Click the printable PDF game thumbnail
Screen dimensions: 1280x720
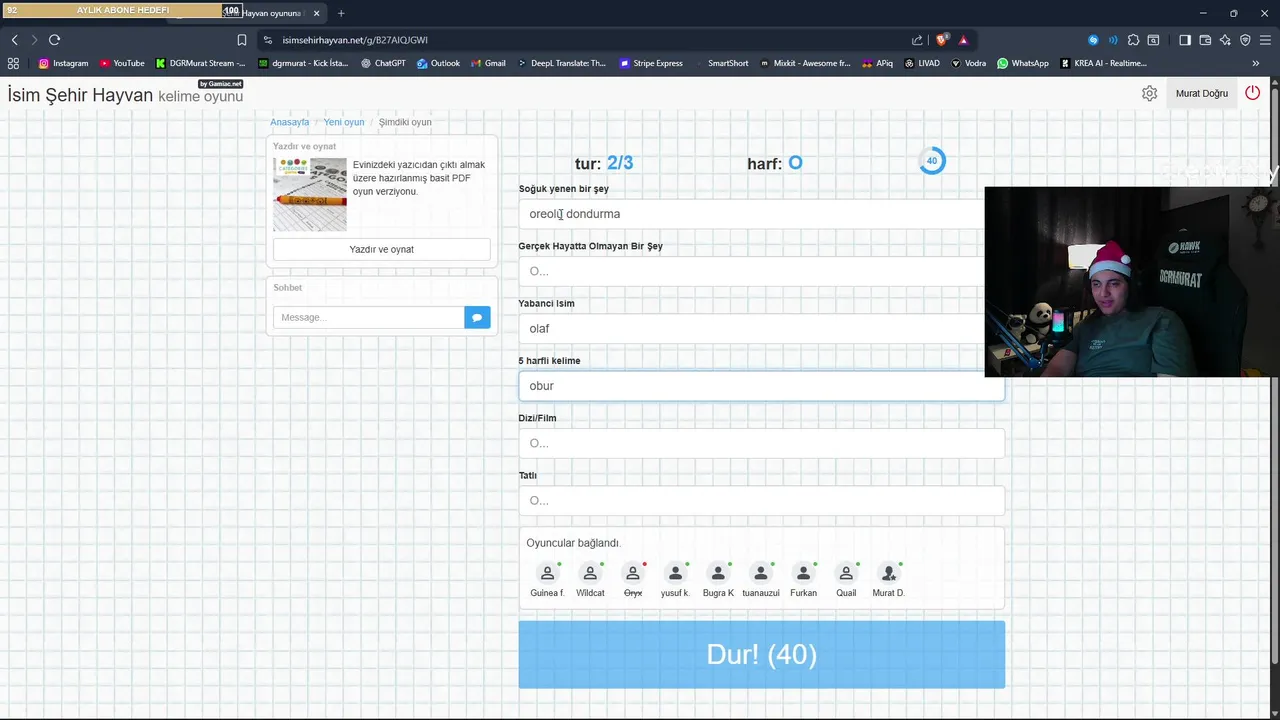310,194
